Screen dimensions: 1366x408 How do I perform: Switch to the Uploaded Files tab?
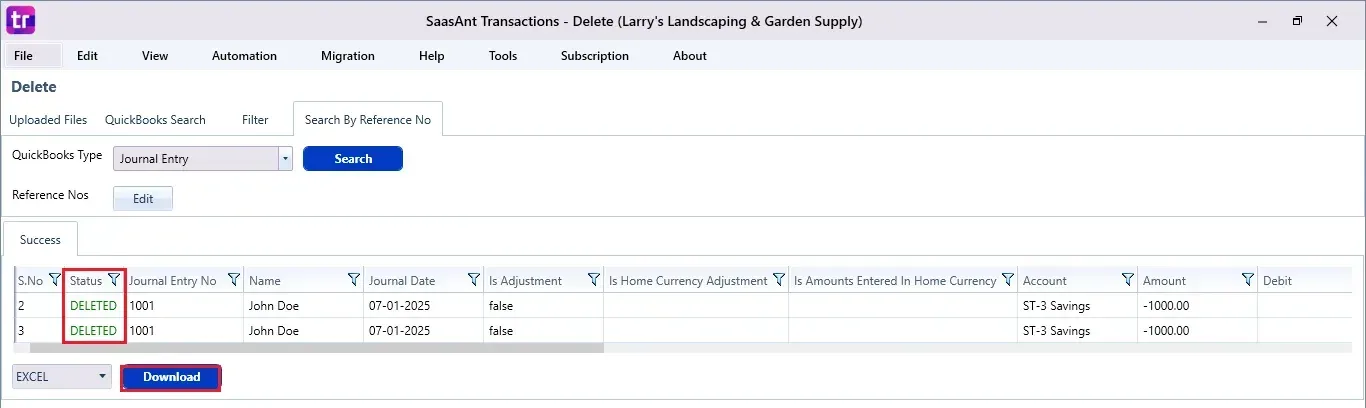click(x=48, y=120)
